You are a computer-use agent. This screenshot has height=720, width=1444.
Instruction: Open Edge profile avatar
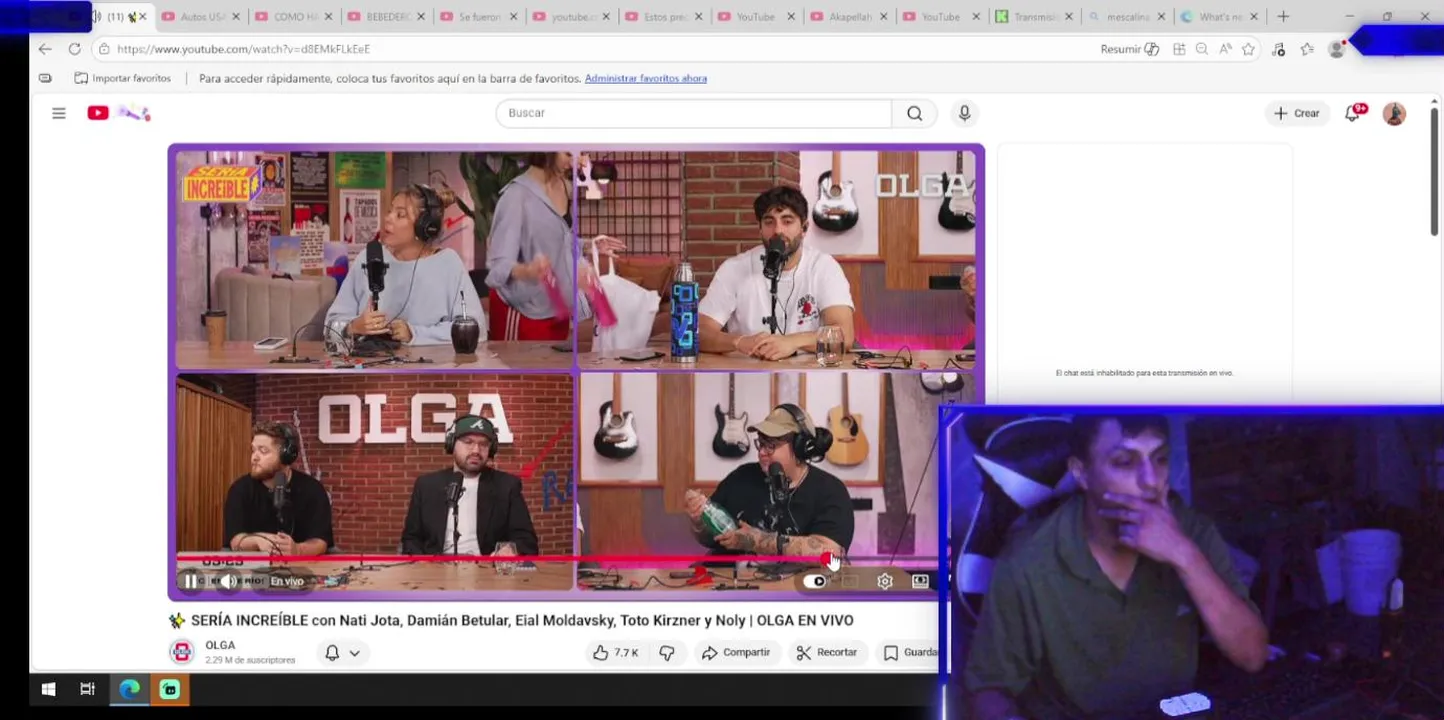1336,49
